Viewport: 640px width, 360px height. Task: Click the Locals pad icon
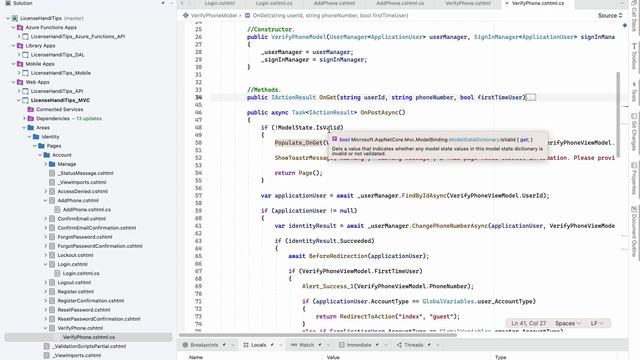pos(246,345)
